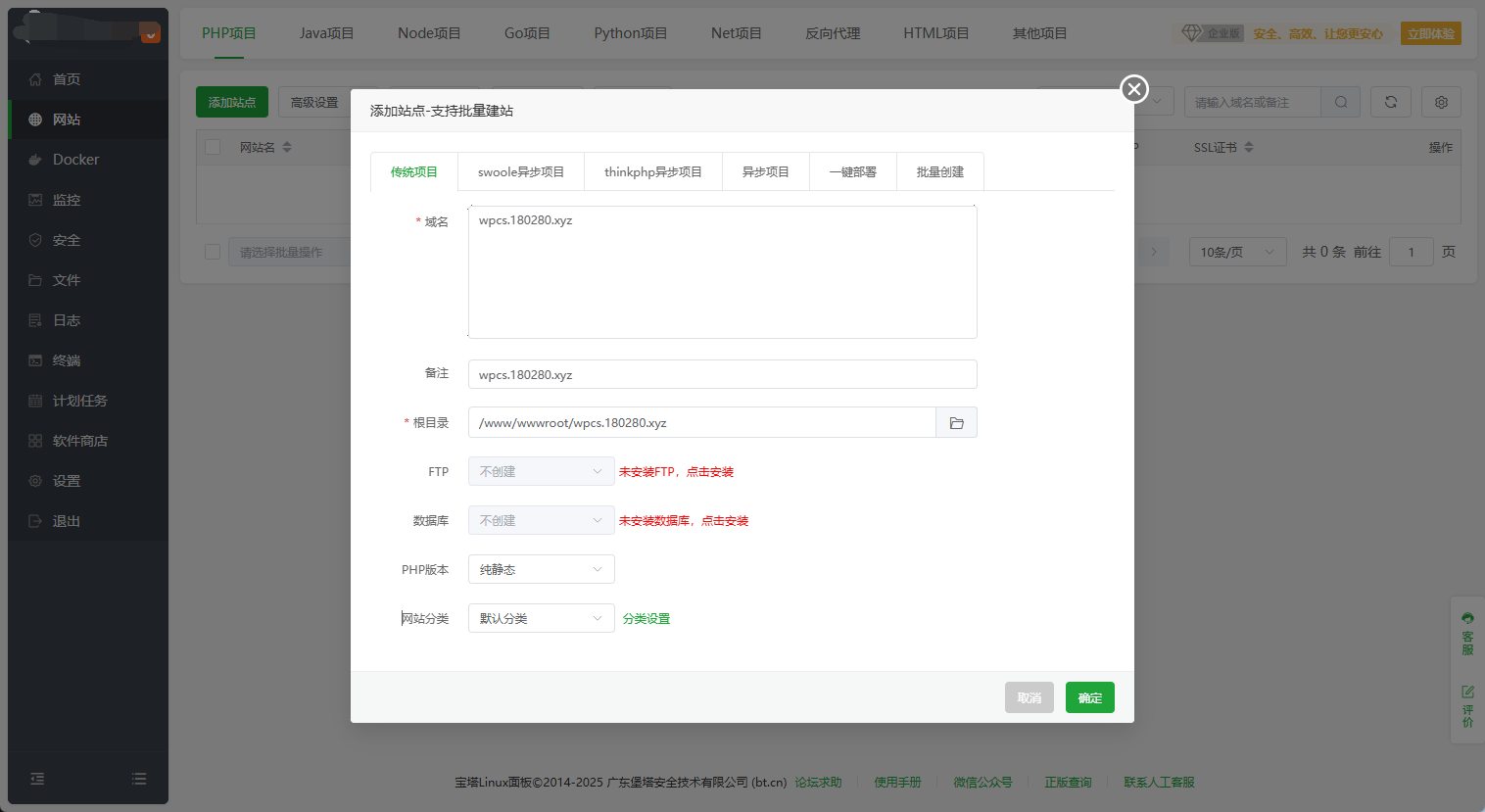Select the 批量创建 tab
The width and height of the screenshot is (1485, 812).
pyautogui.click(x=939, y=172)
